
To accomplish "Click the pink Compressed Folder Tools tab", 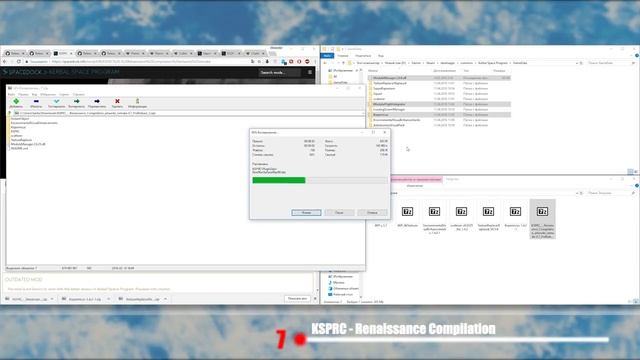I will (416, 179).
